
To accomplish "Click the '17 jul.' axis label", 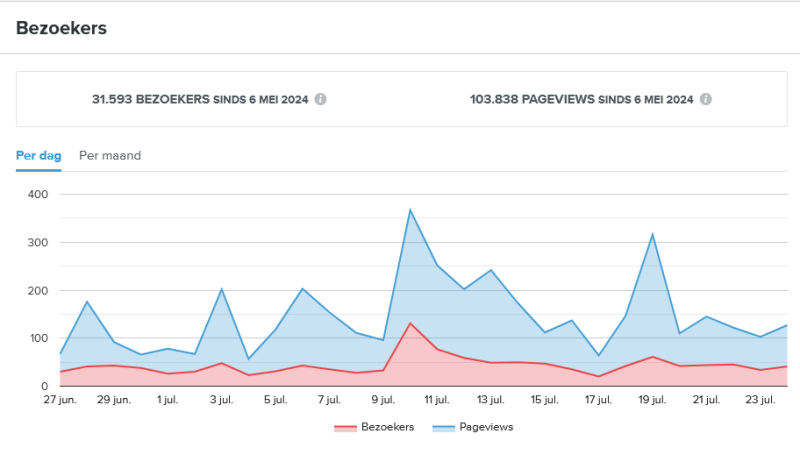I will point(598,400).
